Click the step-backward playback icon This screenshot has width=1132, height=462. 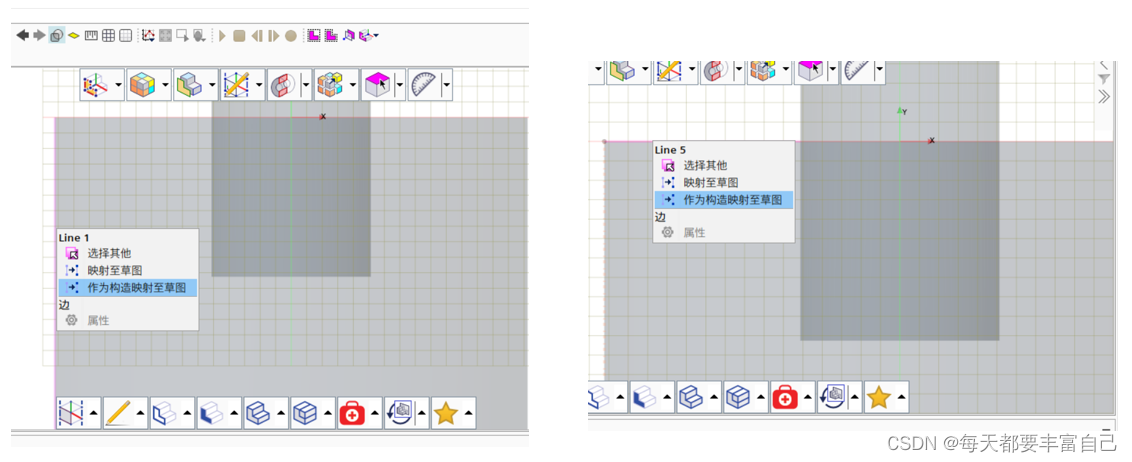tap(256, 35)
